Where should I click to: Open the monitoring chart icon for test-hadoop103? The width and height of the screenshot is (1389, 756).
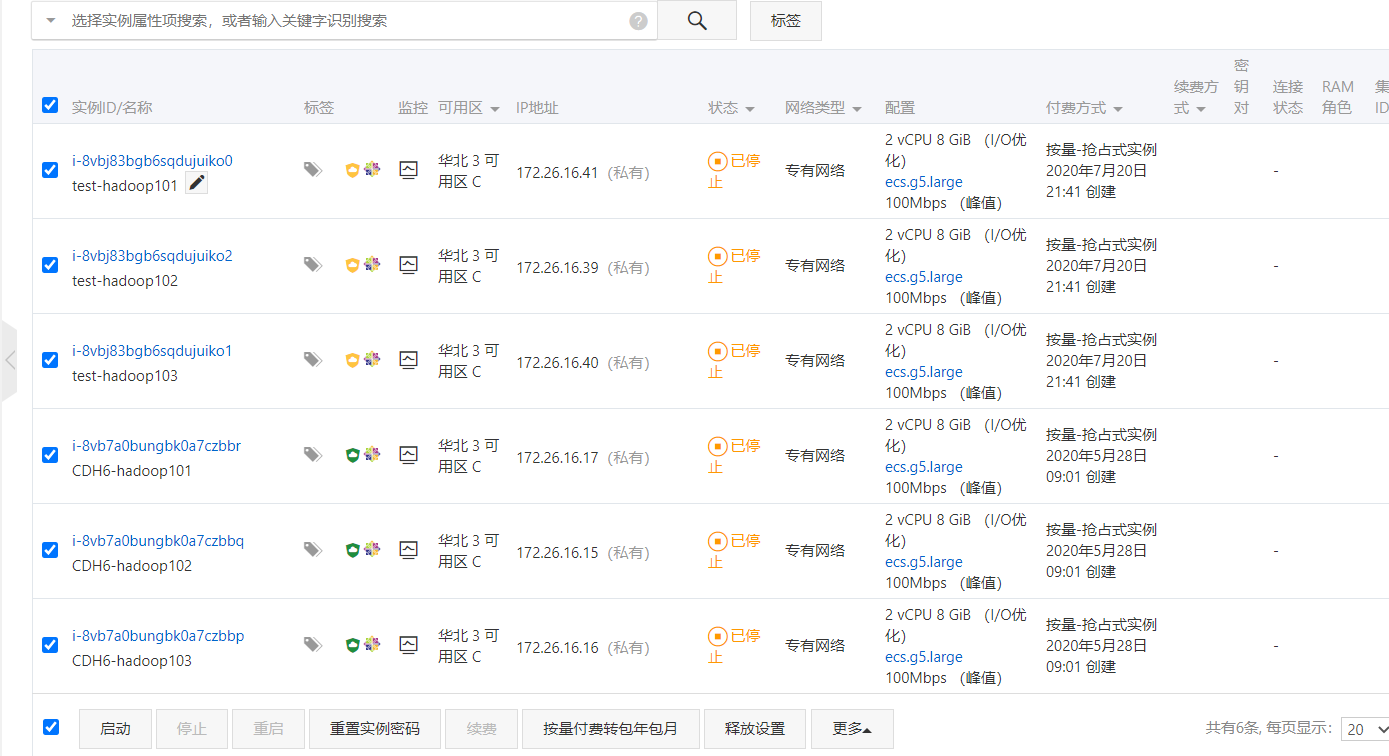click(408, 360)
